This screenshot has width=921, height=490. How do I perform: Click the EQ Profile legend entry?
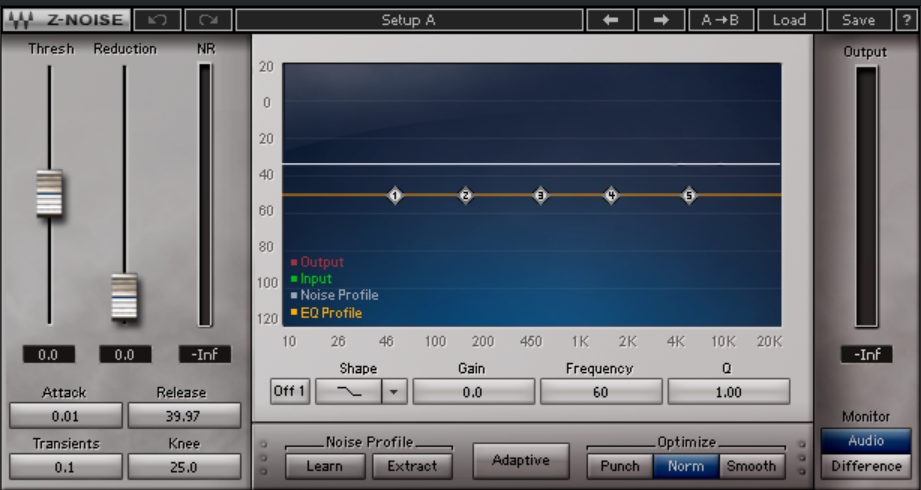coord(326,313)
